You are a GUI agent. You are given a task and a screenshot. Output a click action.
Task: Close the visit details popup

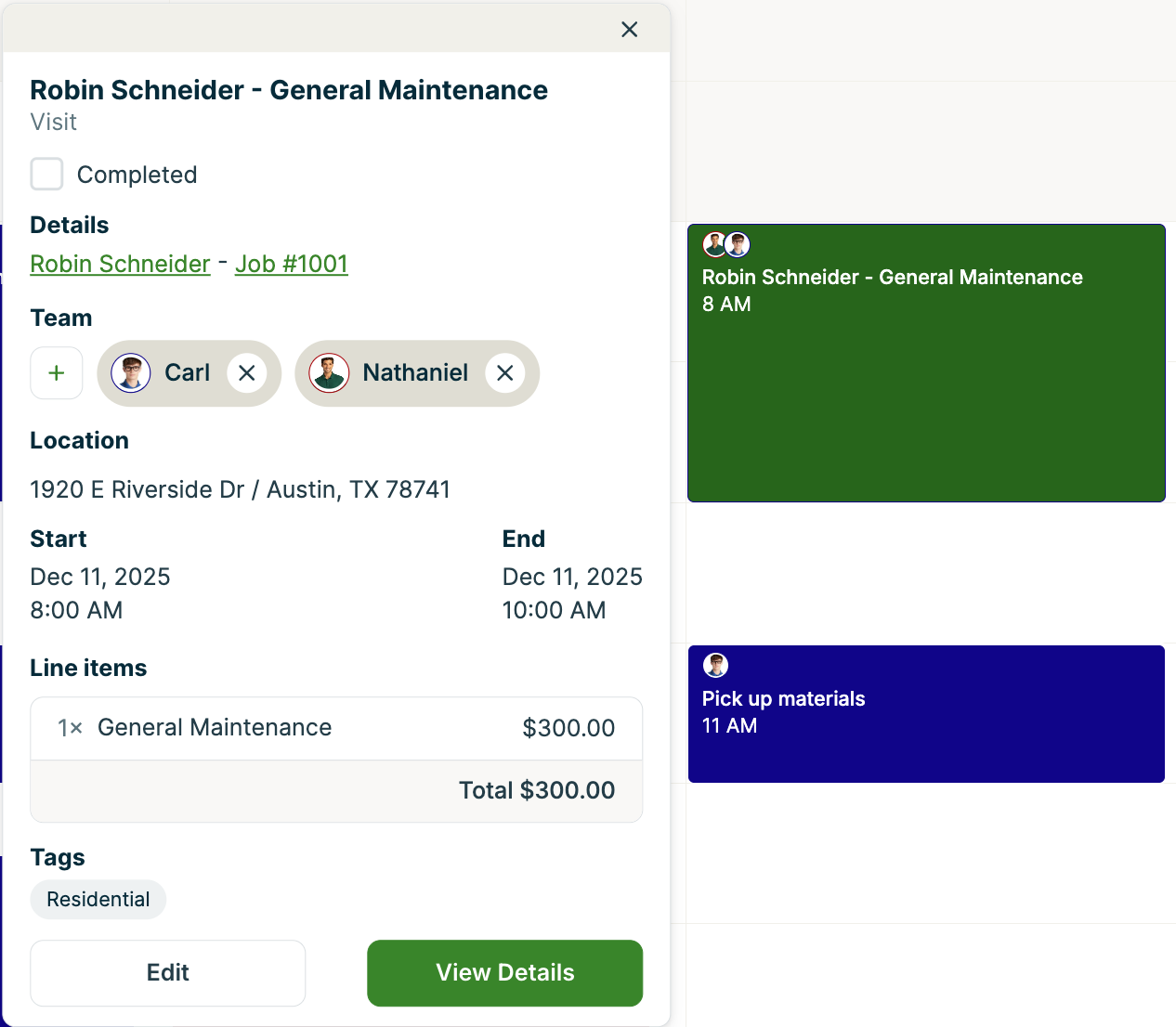629,29
